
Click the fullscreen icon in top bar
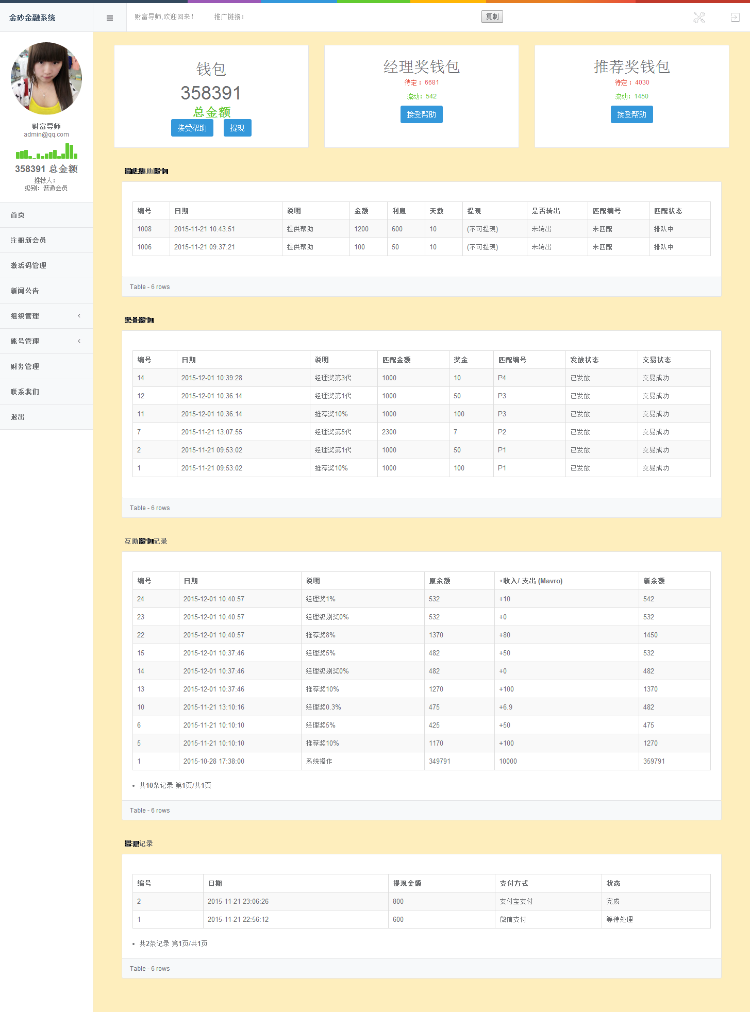pyautogui.click(x=699, y=17)
